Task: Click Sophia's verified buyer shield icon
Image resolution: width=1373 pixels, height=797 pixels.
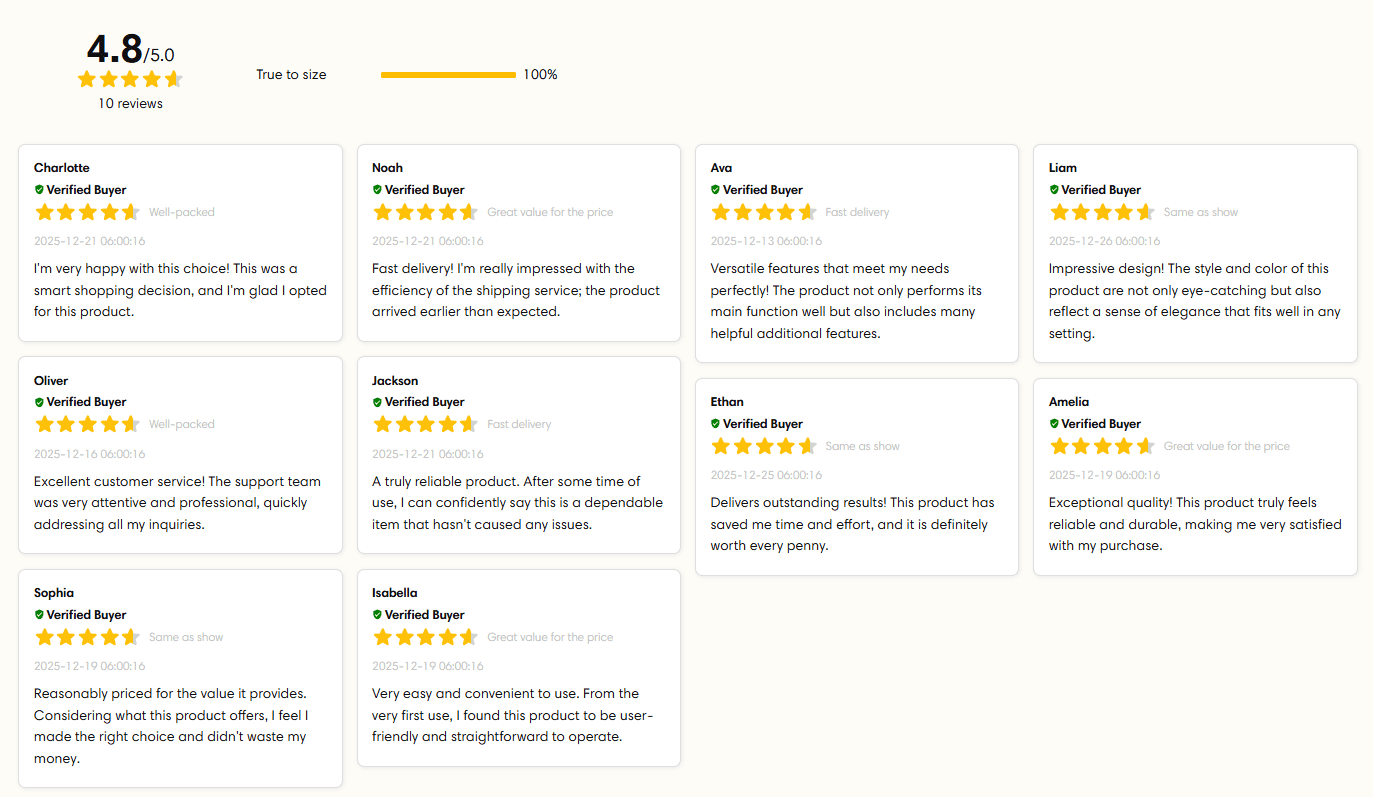Action: click(x=39, y=615)
